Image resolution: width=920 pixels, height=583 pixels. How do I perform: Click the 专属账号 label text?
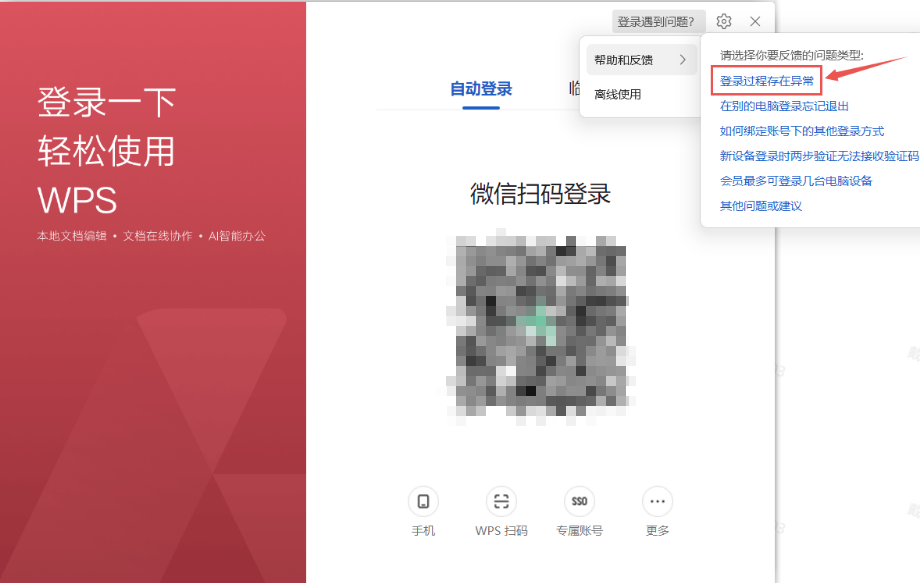pos(579,531)
